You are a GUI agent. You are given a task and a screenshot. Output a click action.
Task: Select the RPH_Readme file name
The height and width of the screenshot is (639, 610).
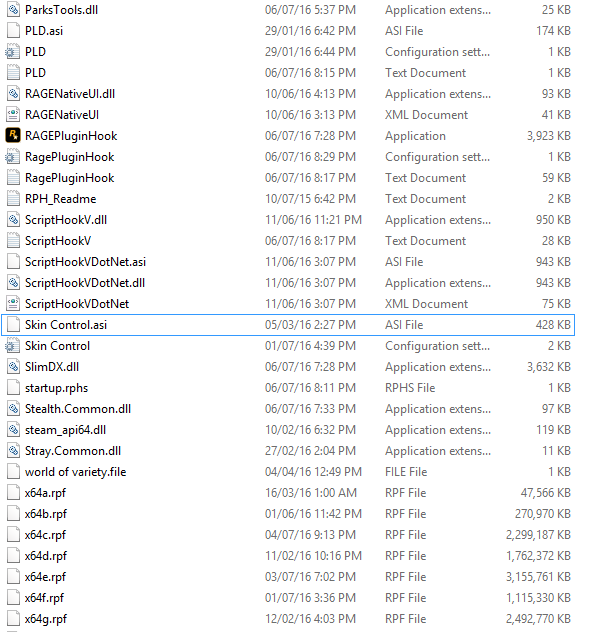pos(61,198)
